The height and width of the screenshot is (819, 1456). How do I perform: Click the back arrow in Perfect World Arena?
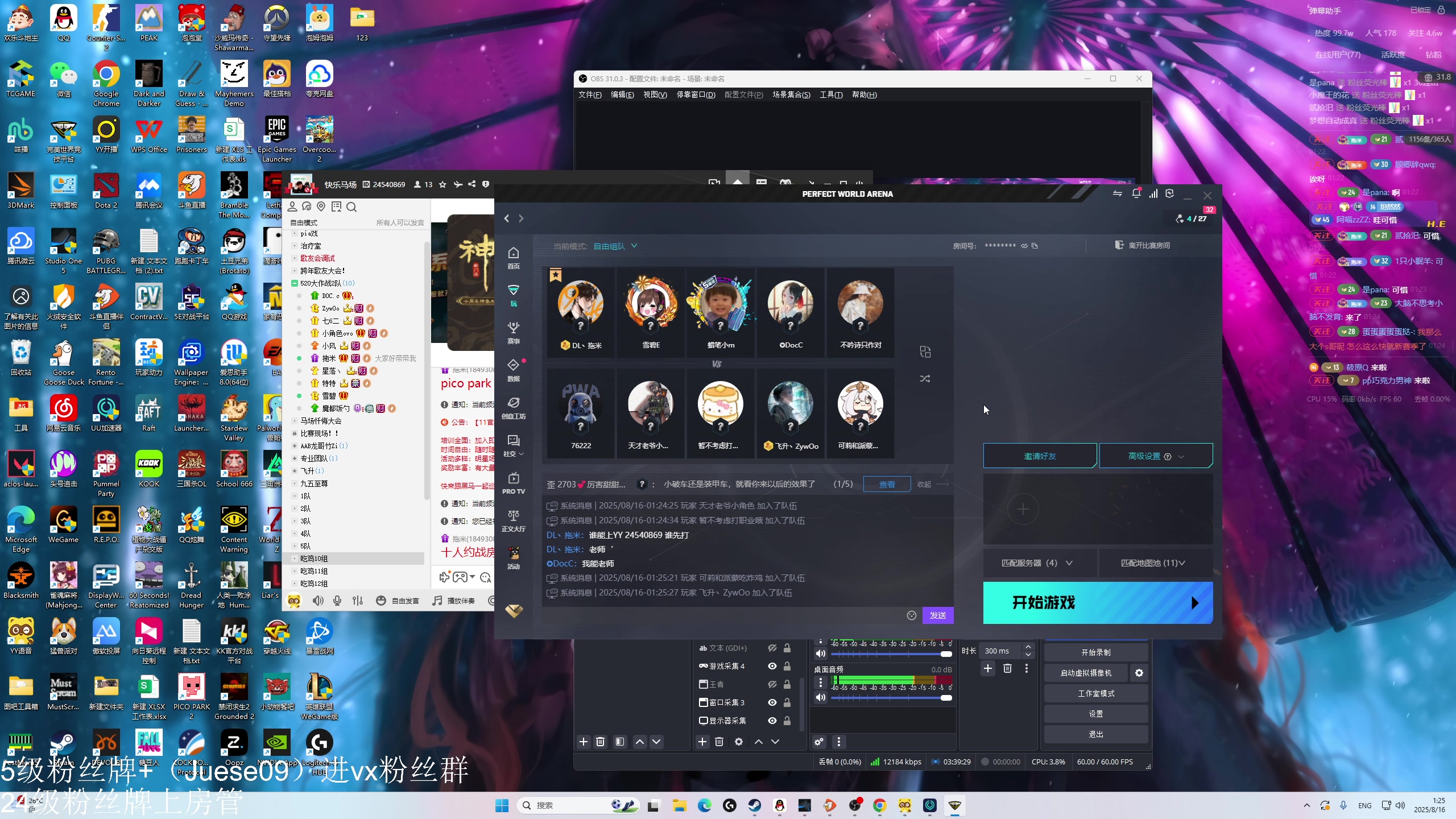(506, 218)
